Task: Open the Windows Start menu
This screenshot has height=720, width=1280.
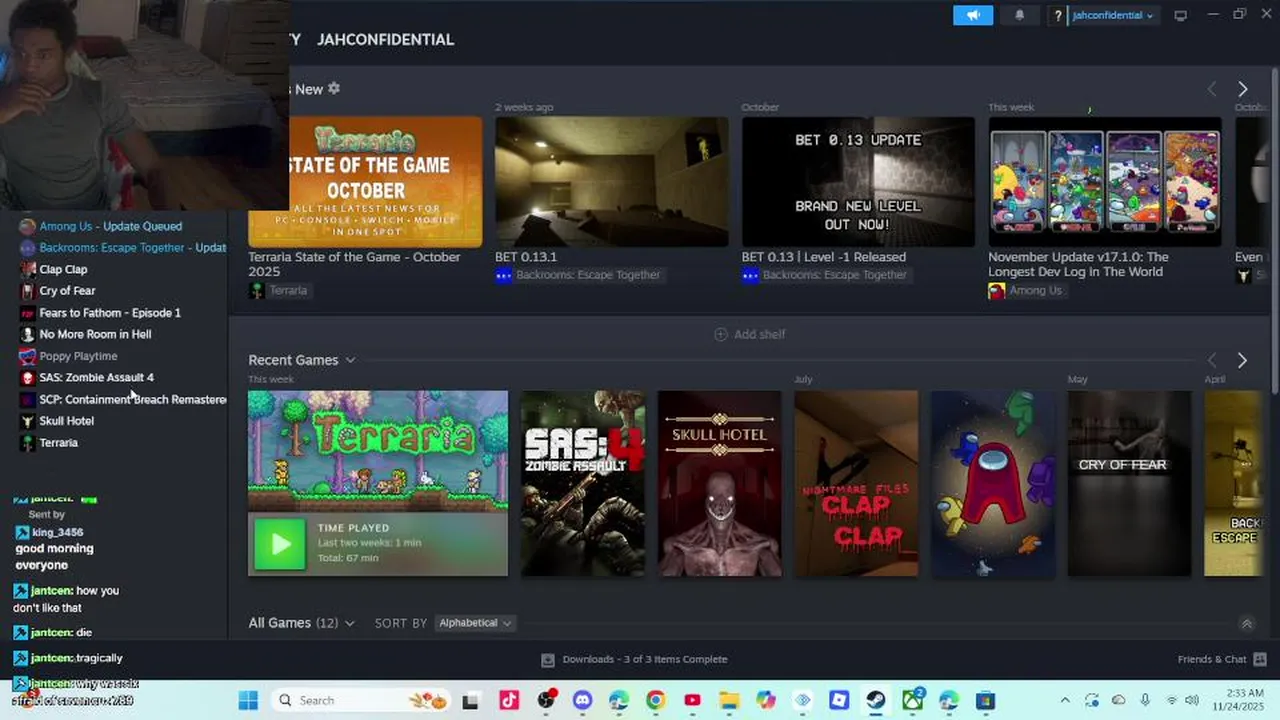Action: [248, 701]
